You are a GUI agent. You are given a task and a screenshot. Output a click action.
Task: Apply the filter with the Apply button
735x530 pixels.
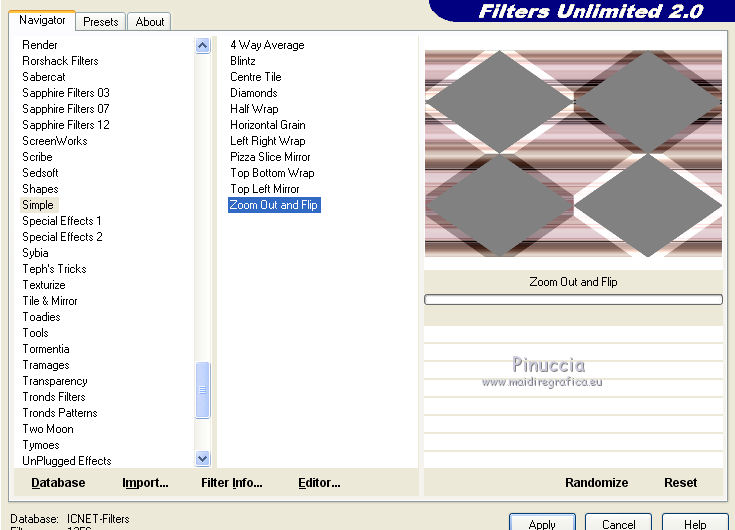coord(542,523)
